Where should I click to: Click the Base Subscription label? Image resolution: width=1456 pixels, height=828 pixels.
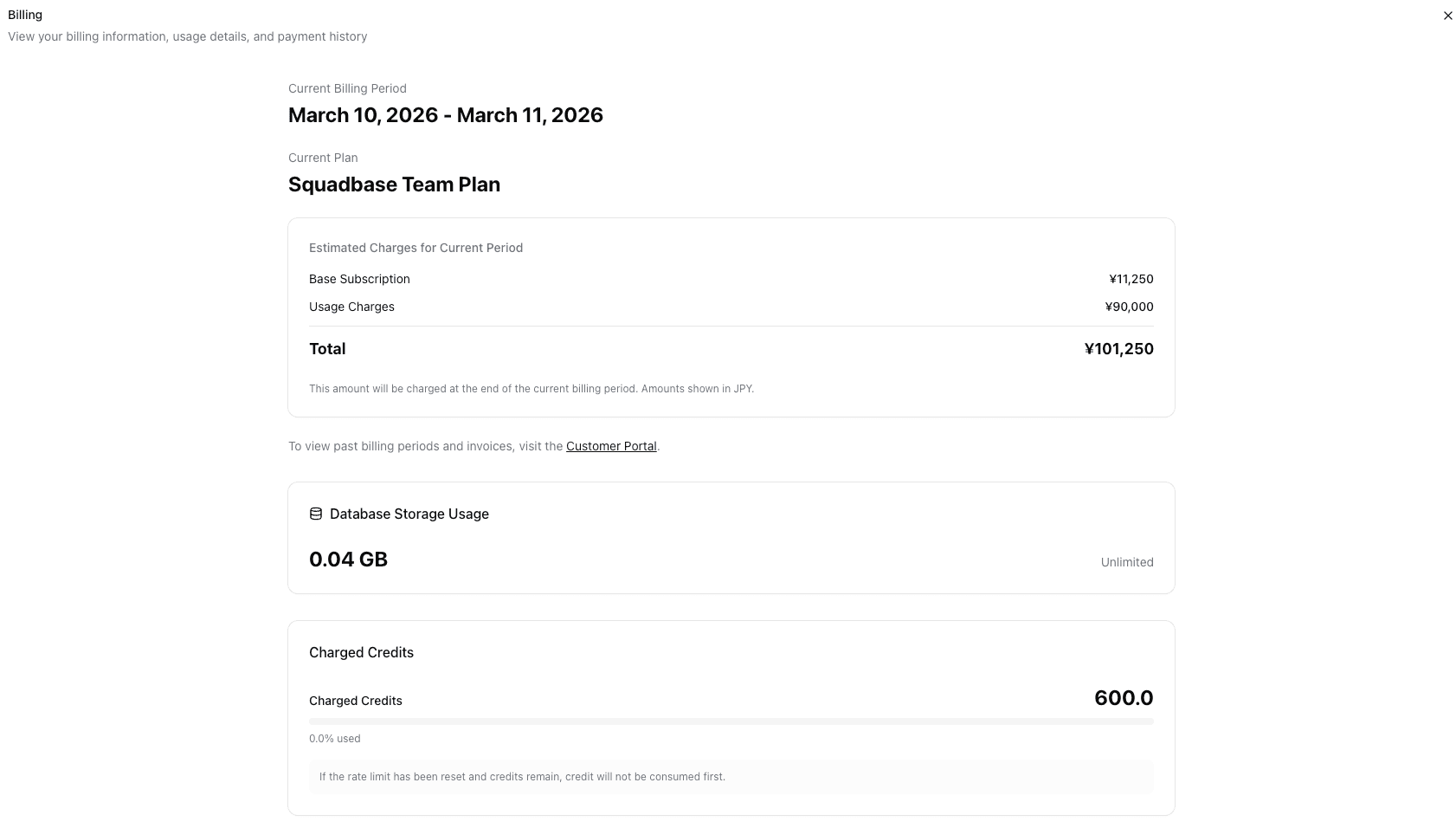point(359,279)
